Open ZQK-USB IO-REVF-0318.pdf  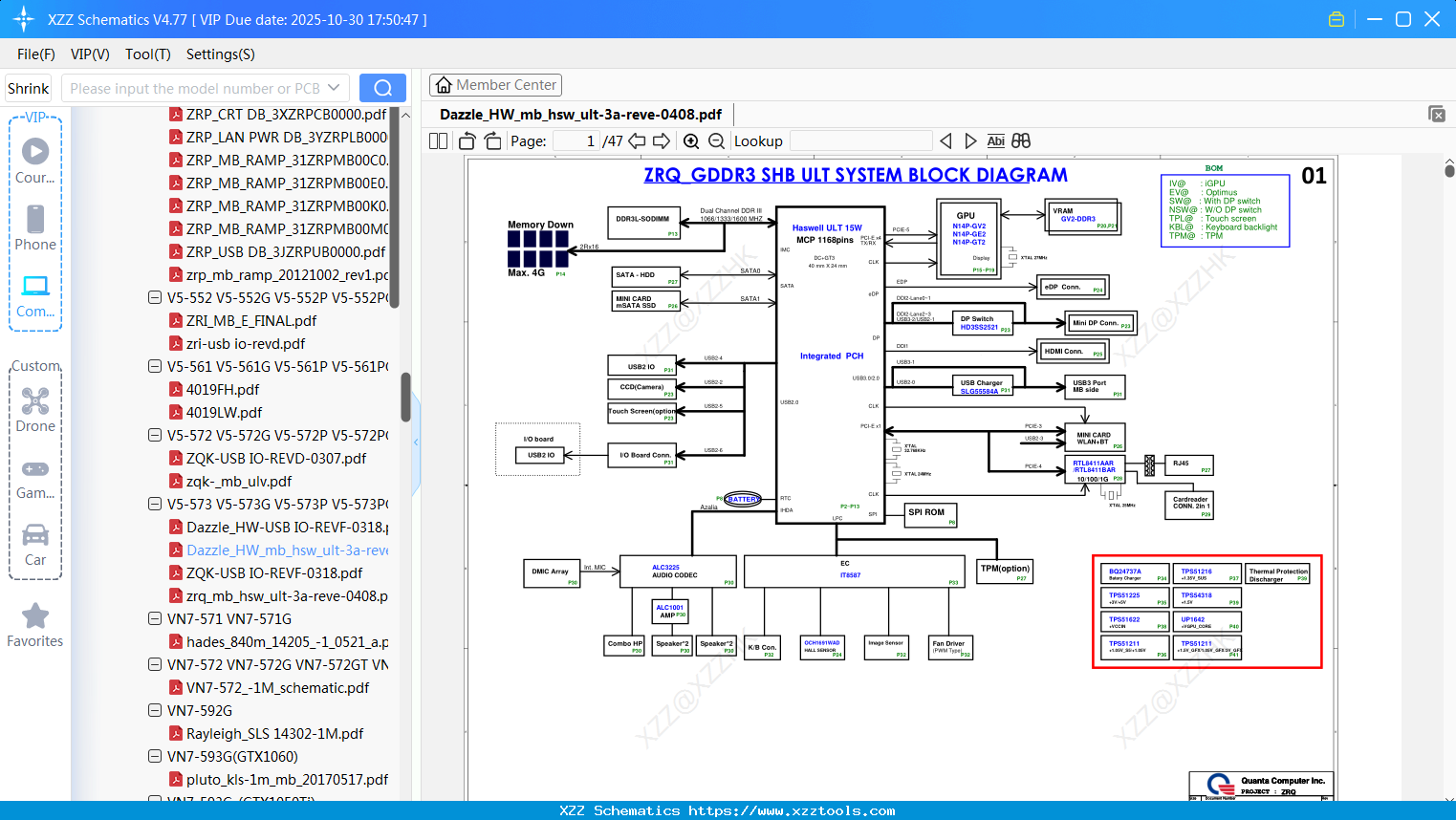tap(274, 572)
